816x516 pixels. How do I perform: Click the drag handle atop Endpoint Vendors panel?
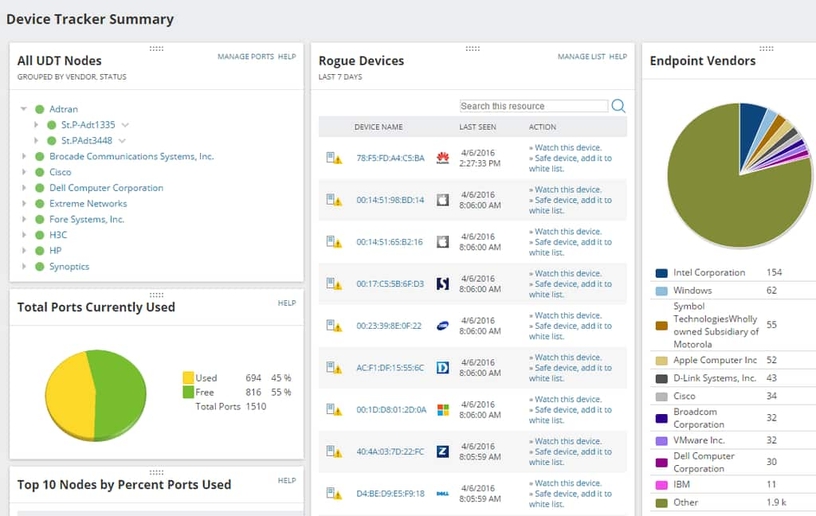pos(766,48)
